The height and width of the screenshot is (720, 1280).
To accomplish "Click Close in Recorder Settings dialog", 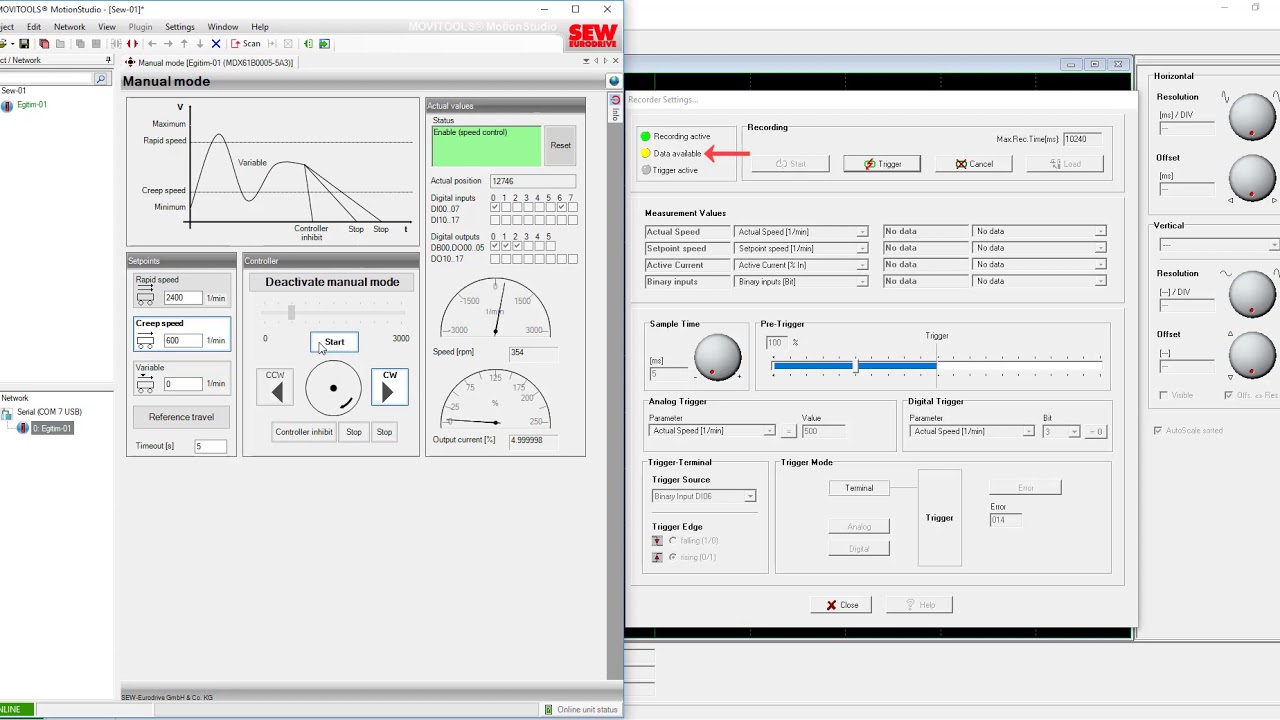I will (x=841, y=605).
